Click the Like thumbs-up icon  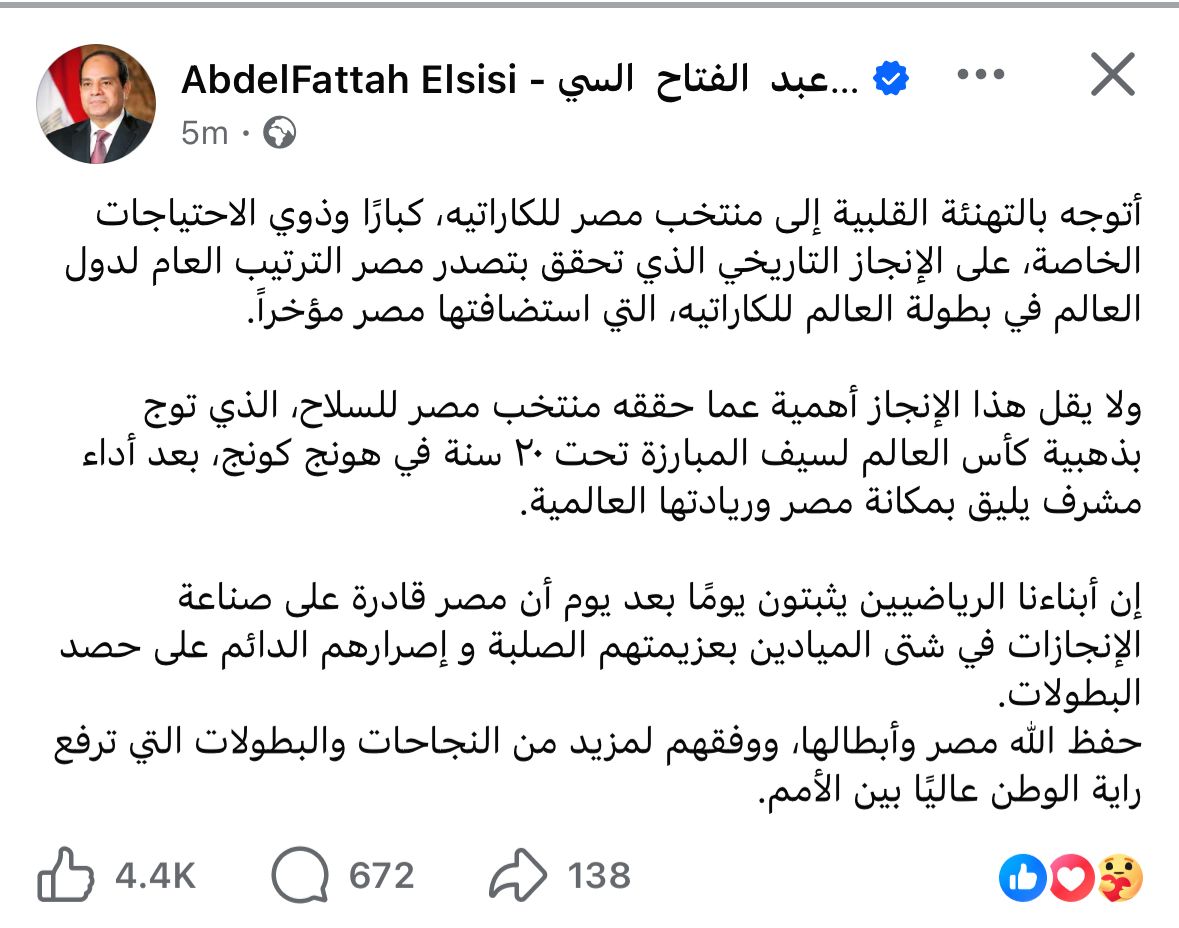[66, 877]
